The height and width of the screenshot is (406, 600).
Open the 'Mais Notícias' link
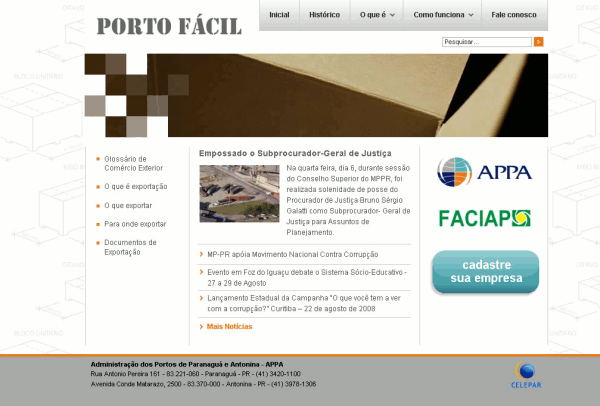pos(229,327)
